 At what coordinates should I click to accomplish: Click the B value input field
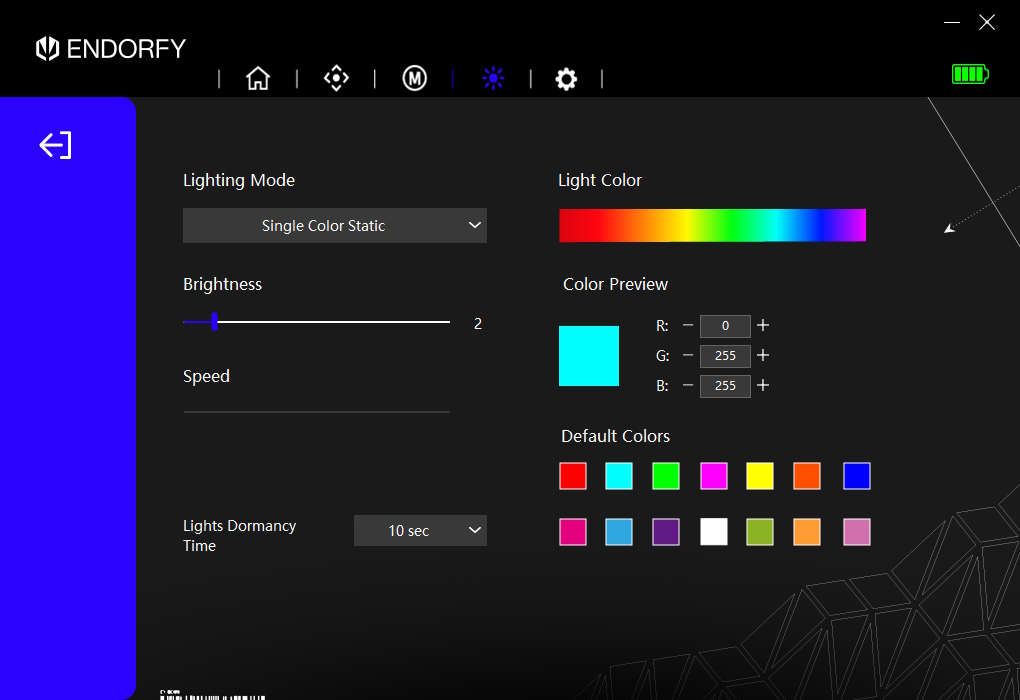click(725, 386)
